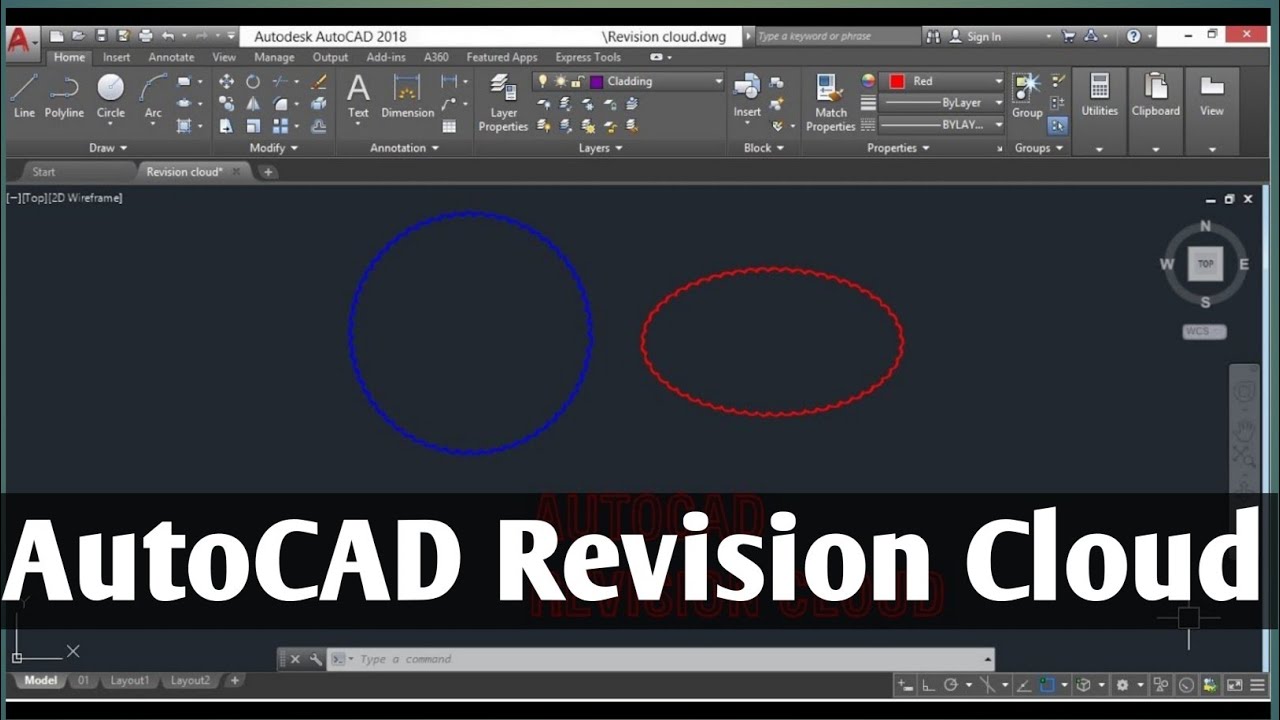The height and width of the screenshot is (720, 1280).
Task: Click the AutoCAD application menu logo
Action: click(x=20, y=40)
